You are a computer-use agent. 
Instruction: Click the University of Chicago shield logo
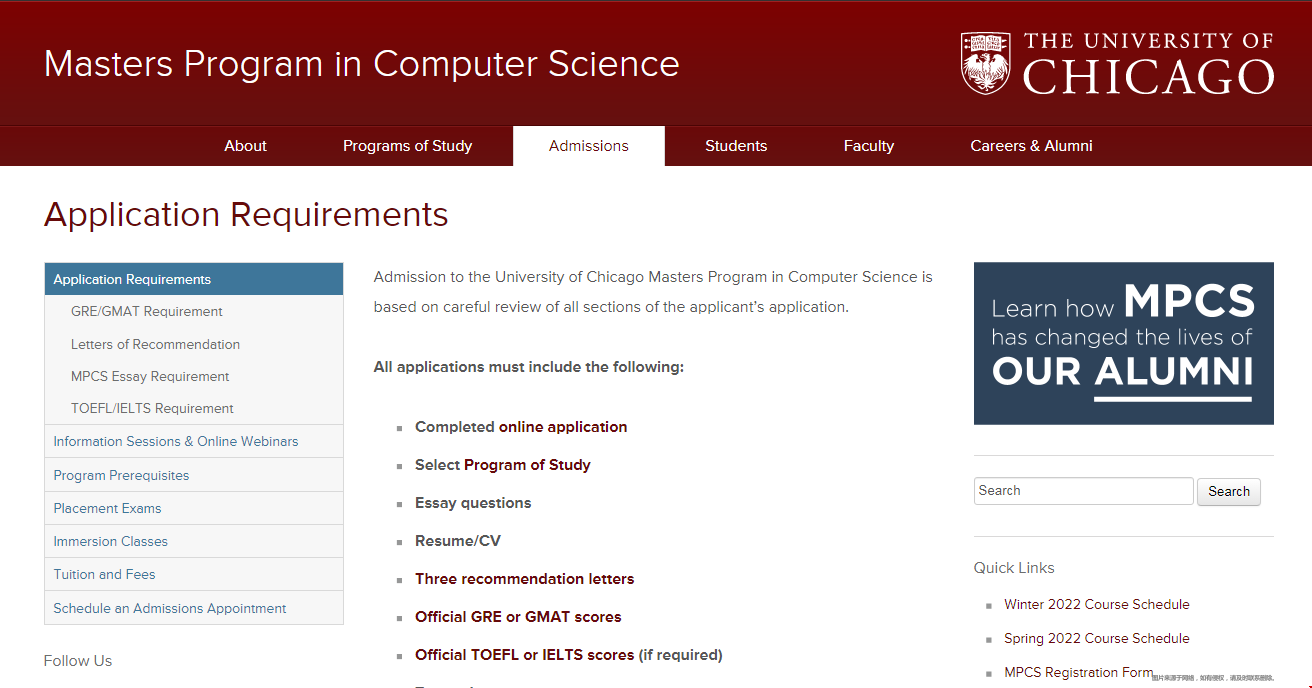pos(986,63)
